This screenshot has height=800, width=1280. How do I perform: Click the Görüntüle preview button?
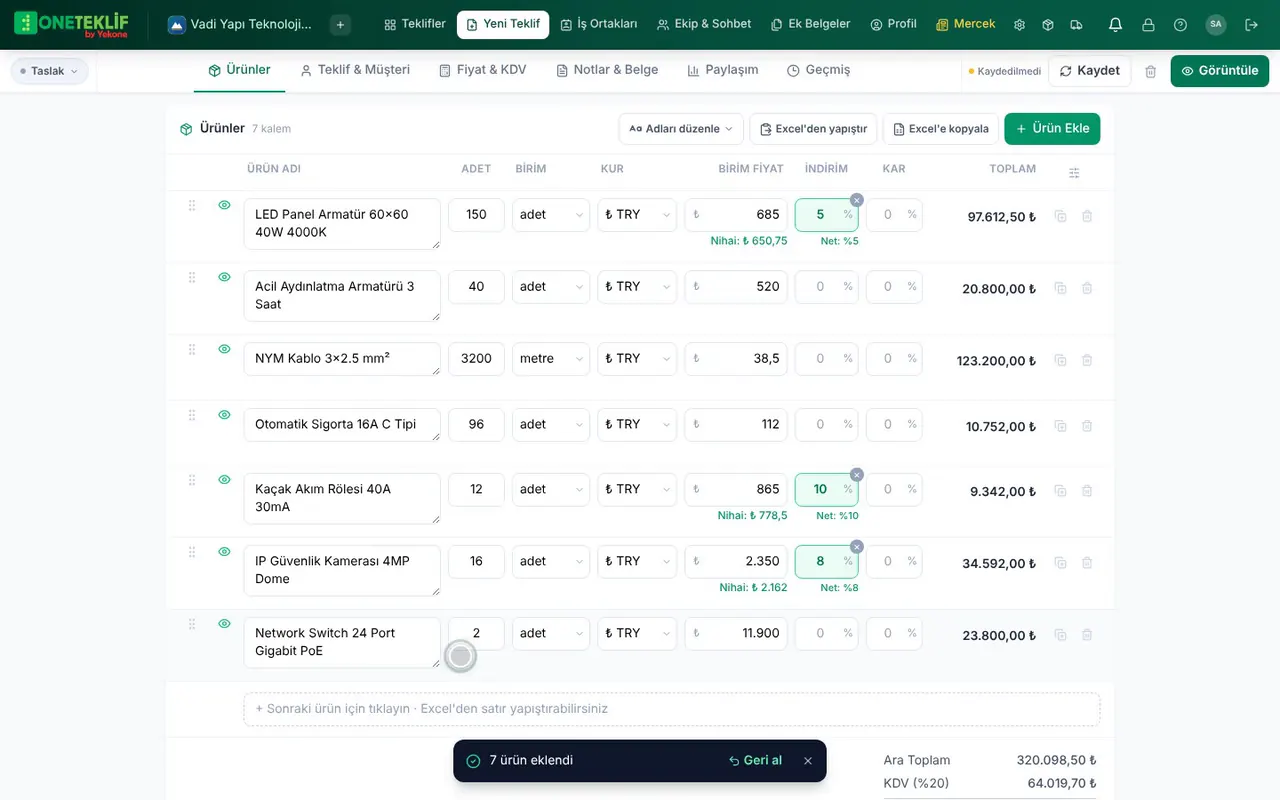pyautogui.click(x=1219, y=71)
